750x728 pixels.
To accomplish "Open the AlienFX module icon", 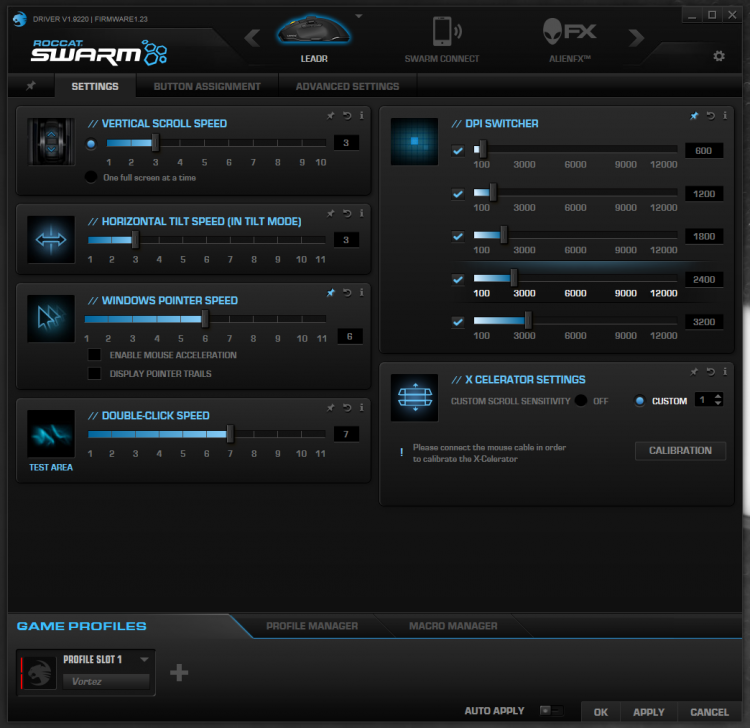I will (x=570, y=32).
